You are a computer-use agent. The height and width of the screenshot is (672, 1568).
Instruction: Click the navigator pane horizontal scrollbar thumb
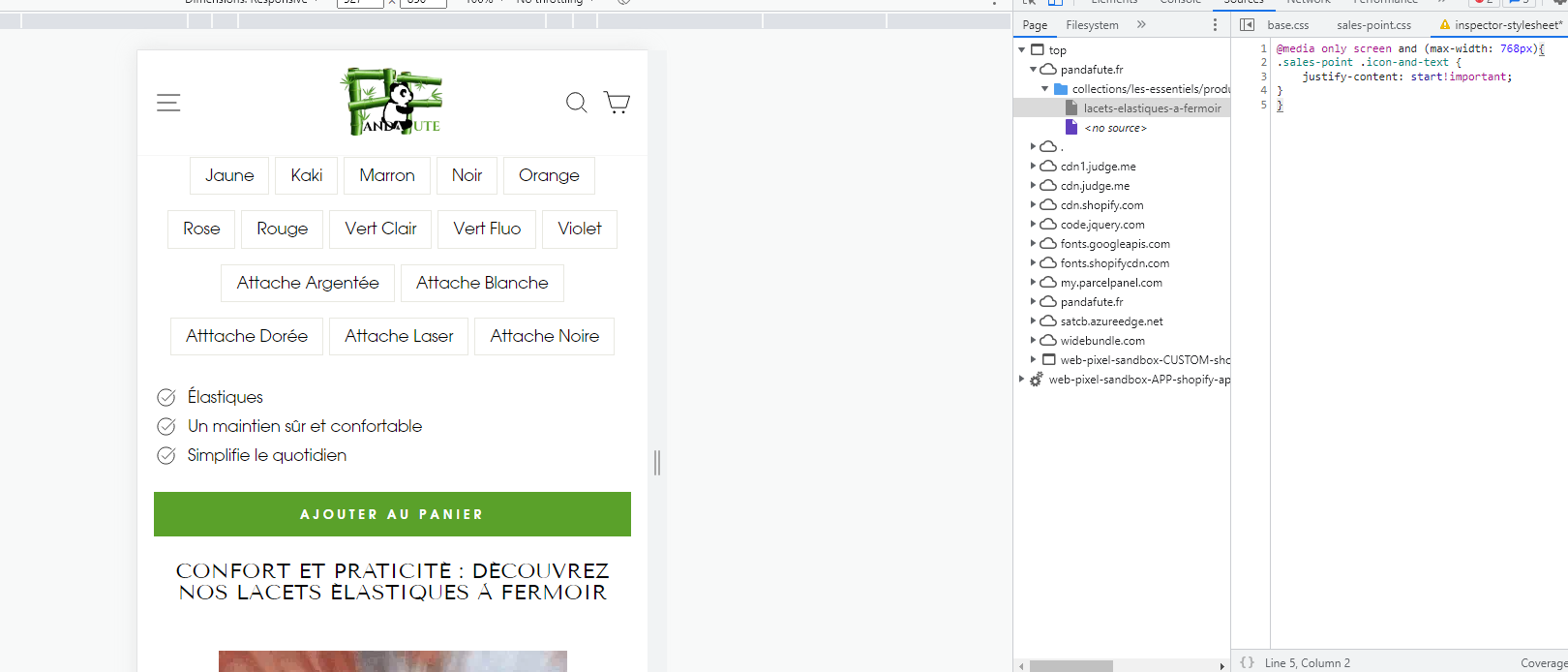click(1070, 666)
